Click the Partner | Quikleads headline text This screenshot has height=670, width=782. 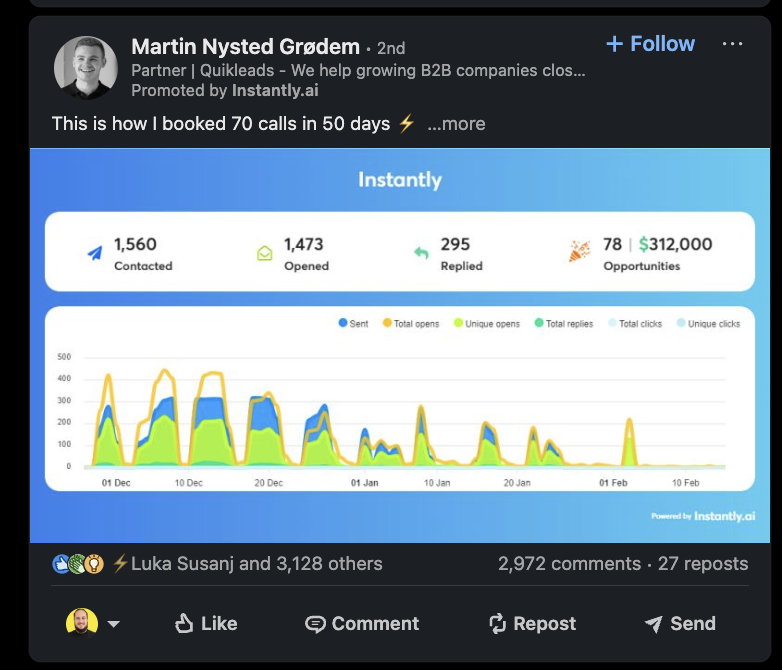point(358,70)
